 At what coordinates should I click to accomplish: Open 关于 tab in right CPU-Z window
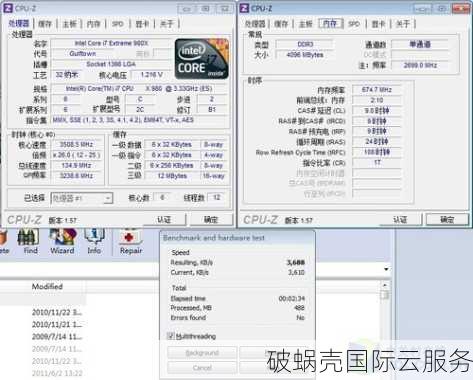click(403, 24)
